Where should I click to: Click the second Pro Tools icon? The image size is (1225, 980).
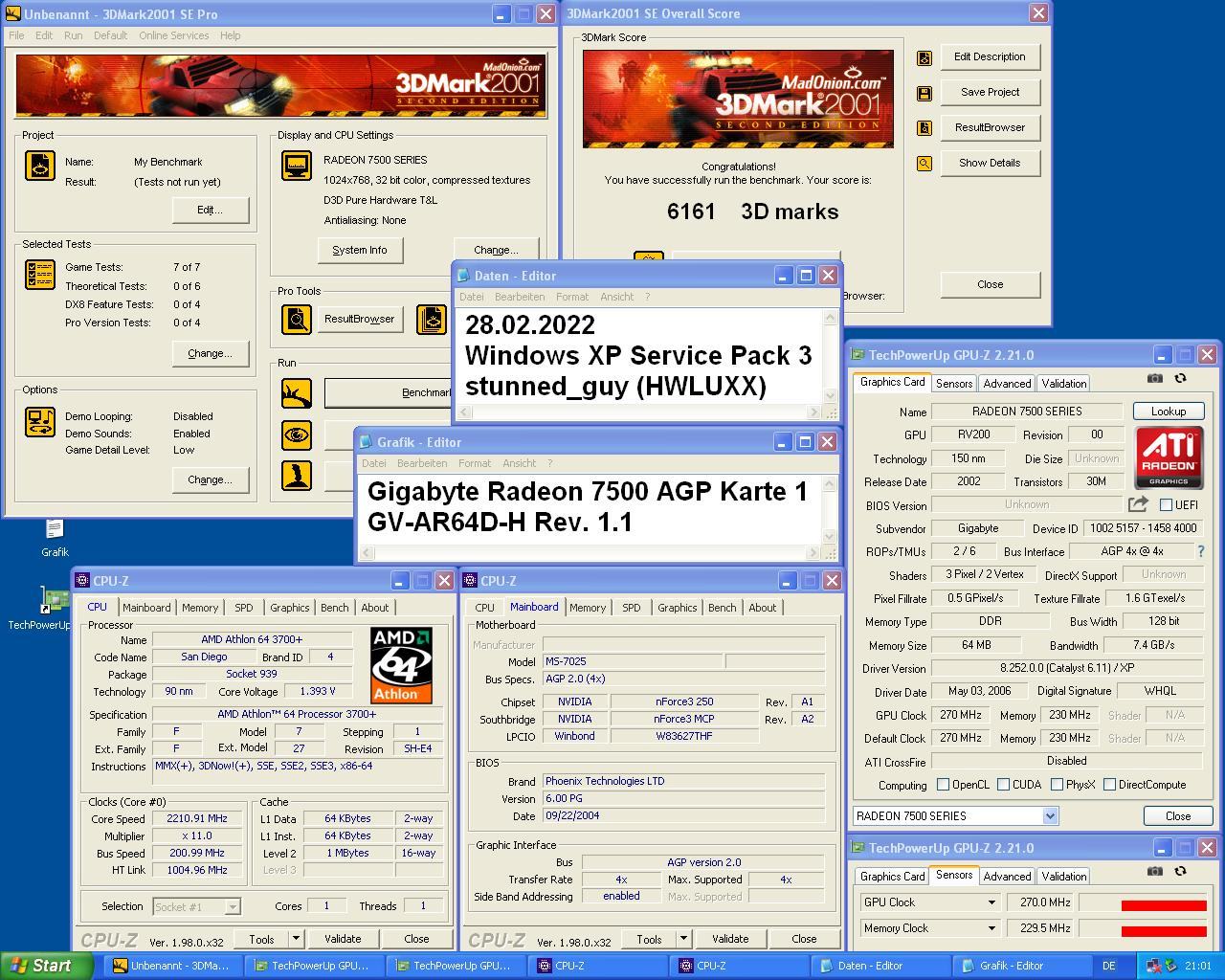click(x=432, y=319)
